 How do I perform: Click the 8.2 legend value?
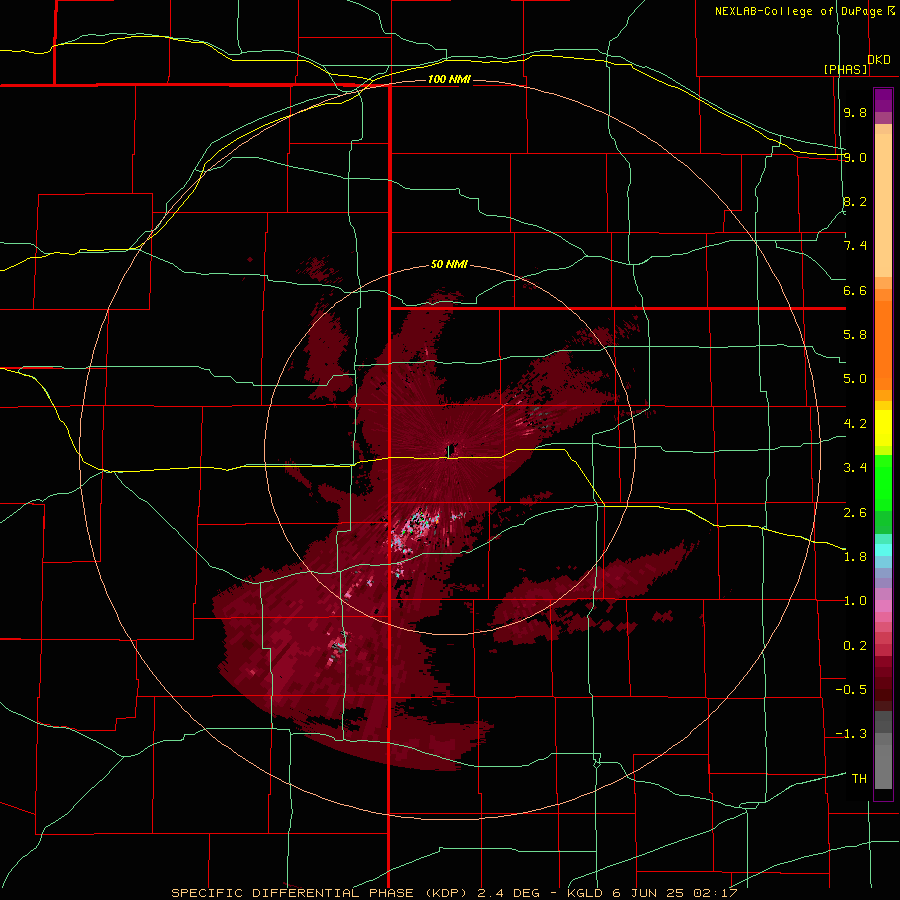pos(855,201)
